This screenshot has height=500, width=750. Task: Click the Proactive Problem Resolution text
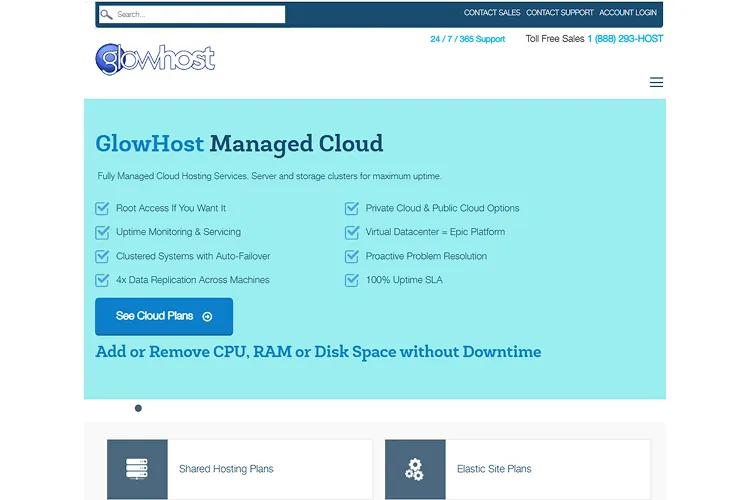[426, 256]
